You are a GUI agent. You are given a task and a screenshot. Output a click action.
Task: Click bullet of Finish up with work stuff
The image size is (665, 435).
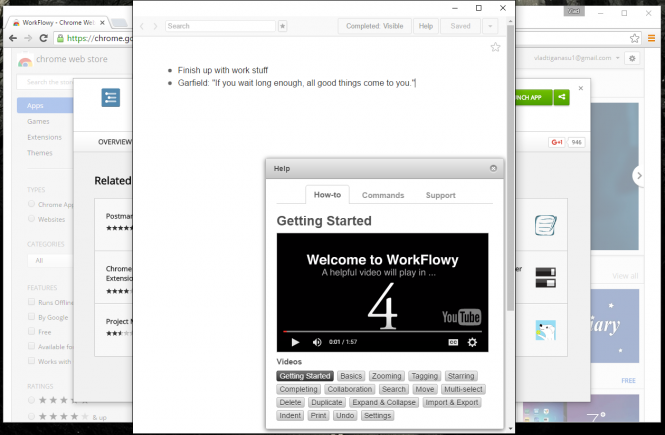point(170,71)
